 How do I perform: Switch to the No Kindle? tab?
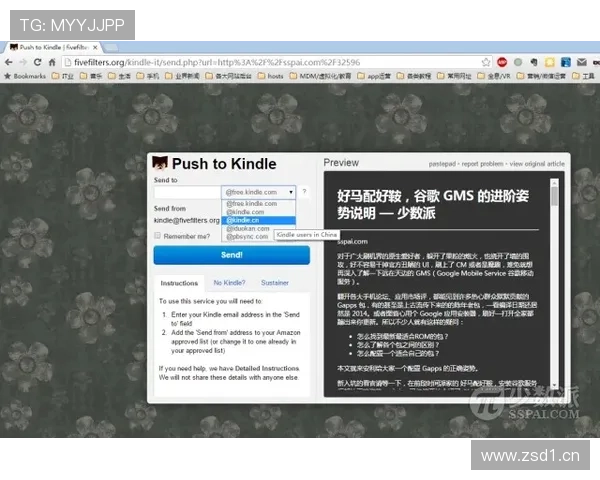pyautogui.click(x=229, y=283)
